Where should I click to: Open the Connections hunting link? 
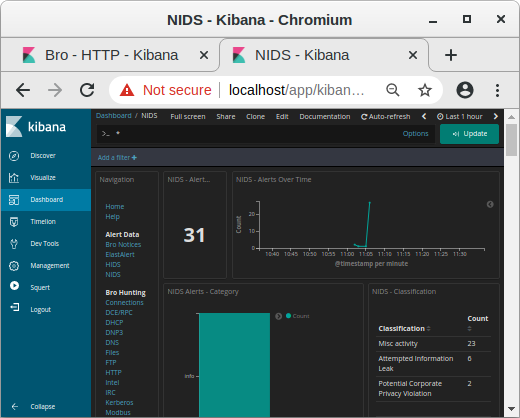pos(124,303)
